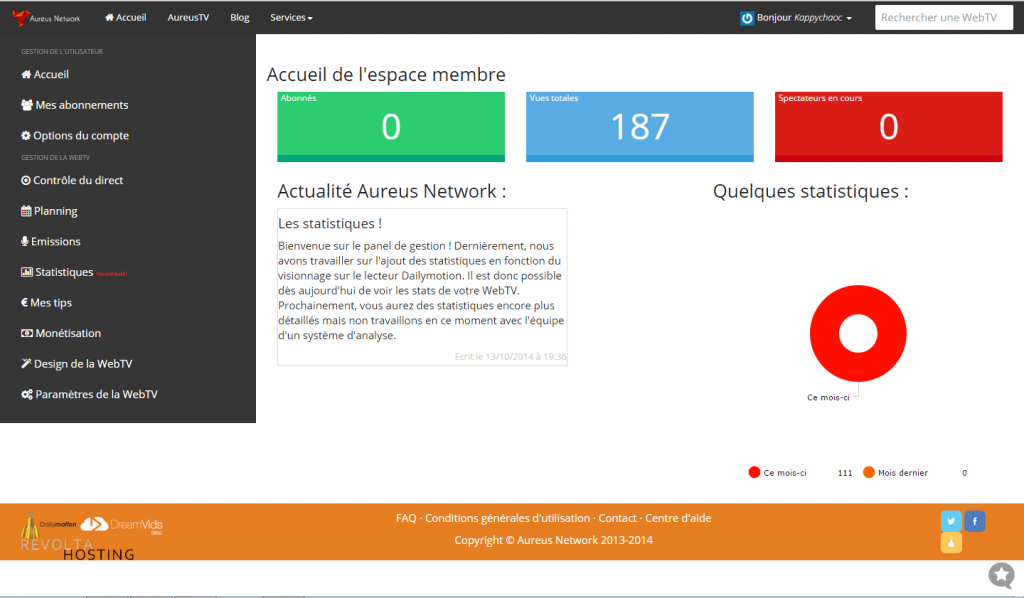Open the Facebook icon in footer
The height and width of the screenshot is (598, 1024).
975,521
